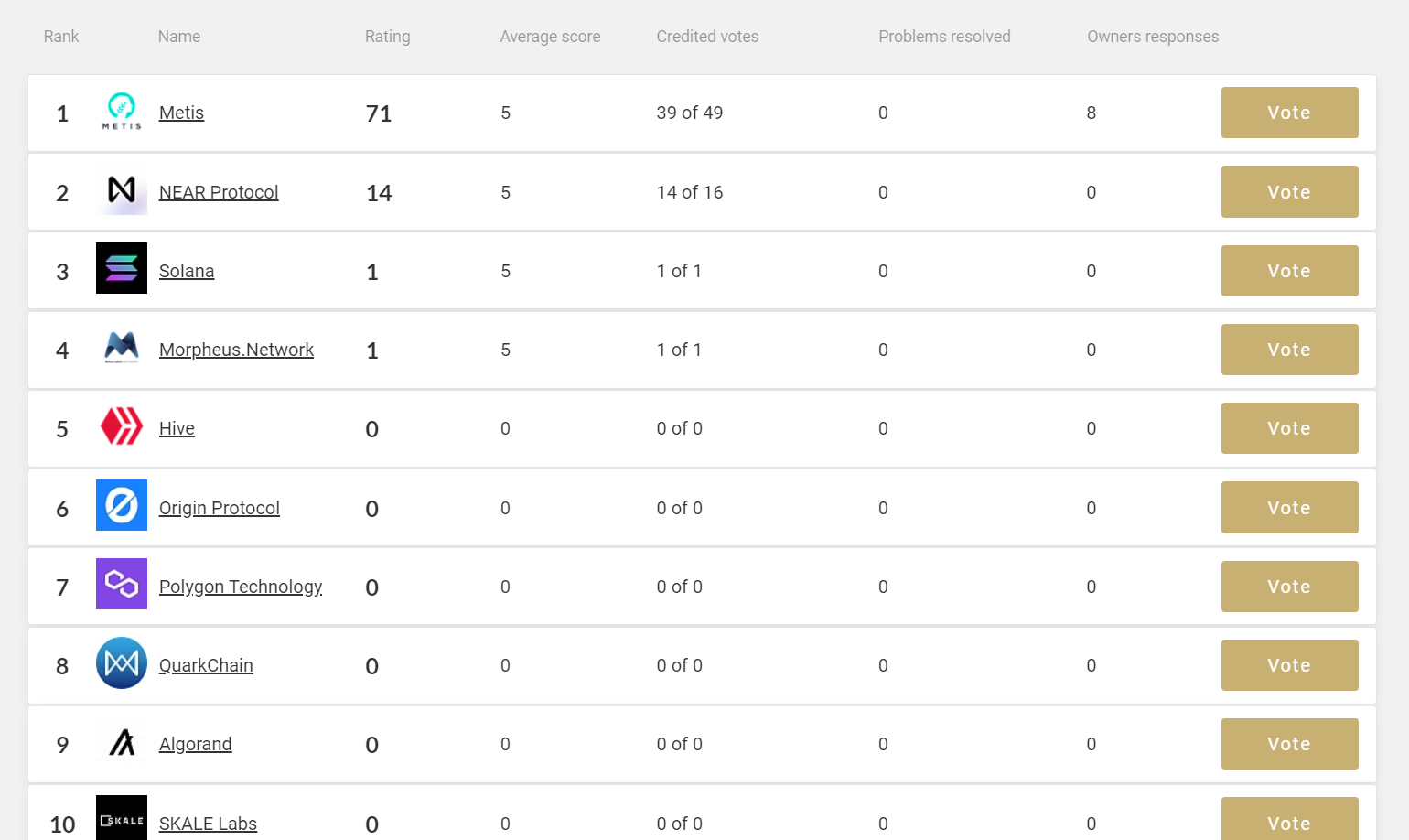
Task: Click Metis rating value 71
Action: tap(379, 113)
